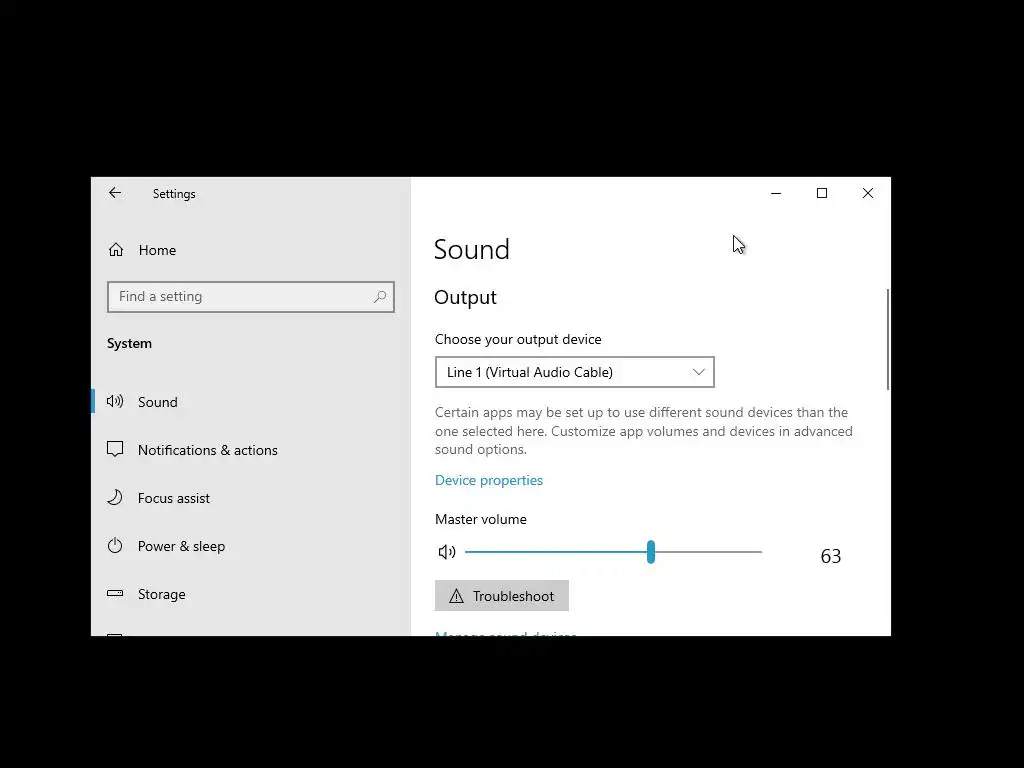Open the output device dropdown
Image resolution: width=1024 pixels, height=768 pixels.
point(575,372)
